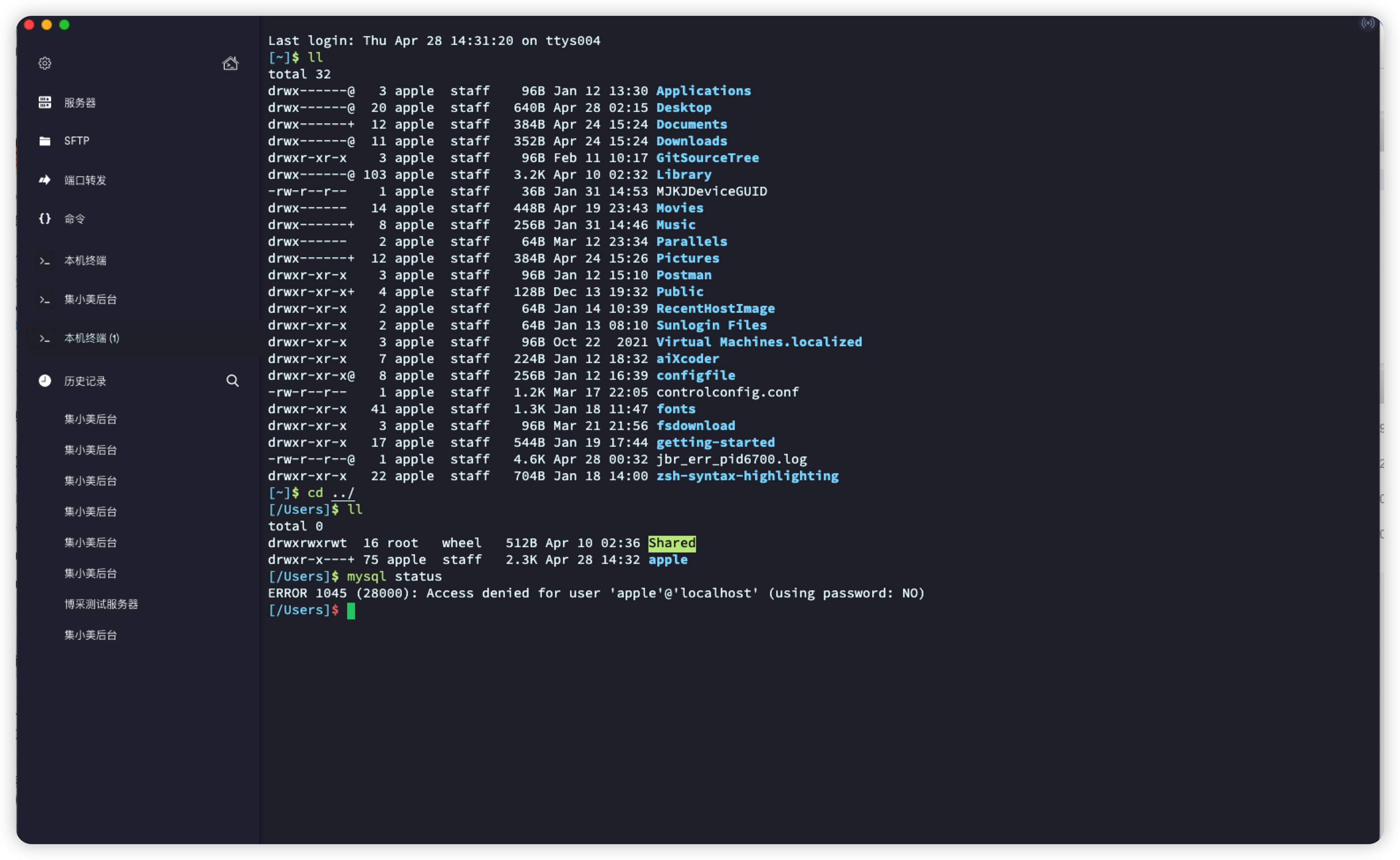Click the SFTP folder icon

tap(45, 141)
